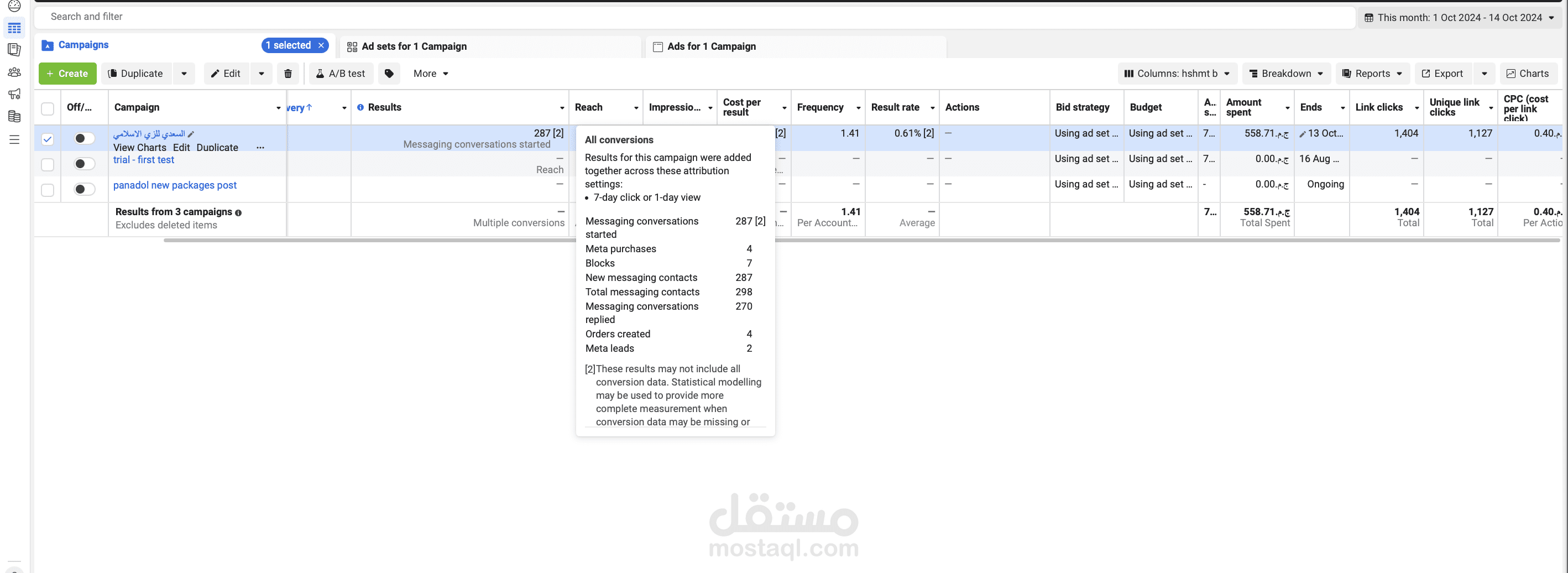Click the Duplicate button in the toolbar

click(137, 74)
